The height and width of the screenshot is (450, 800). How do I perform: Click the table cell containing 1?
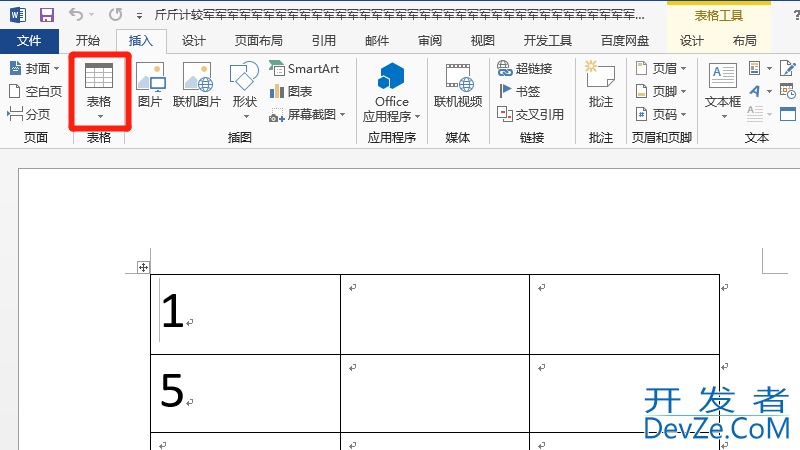(245, 314)
